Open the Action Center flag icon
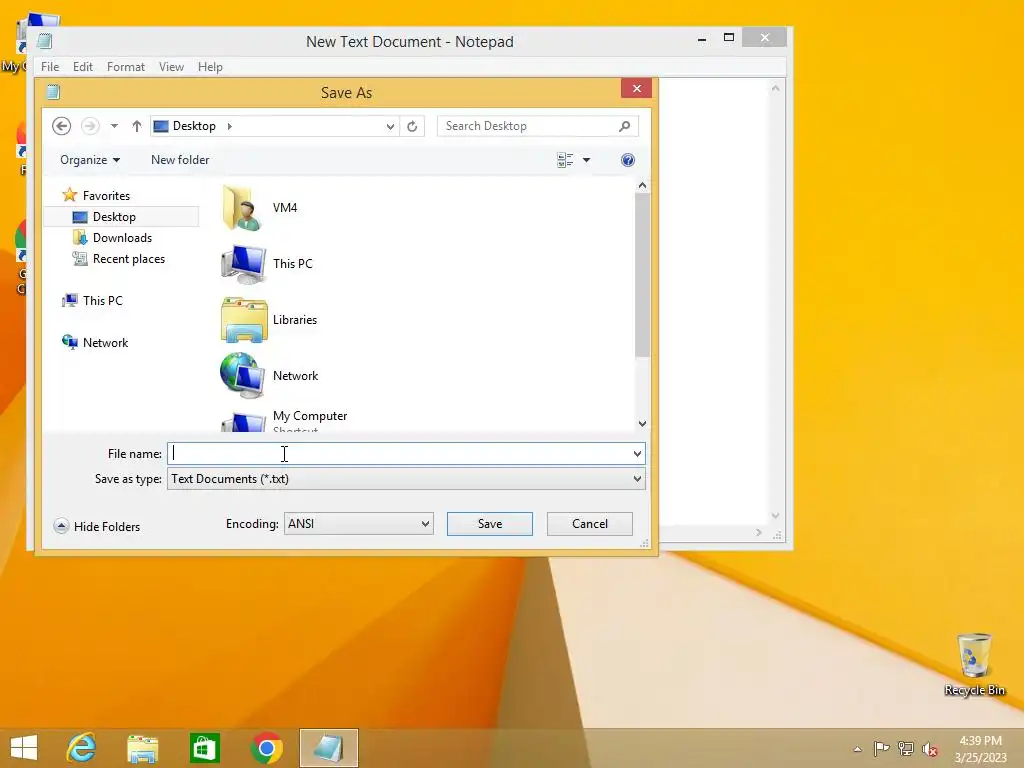 point(881,748)
